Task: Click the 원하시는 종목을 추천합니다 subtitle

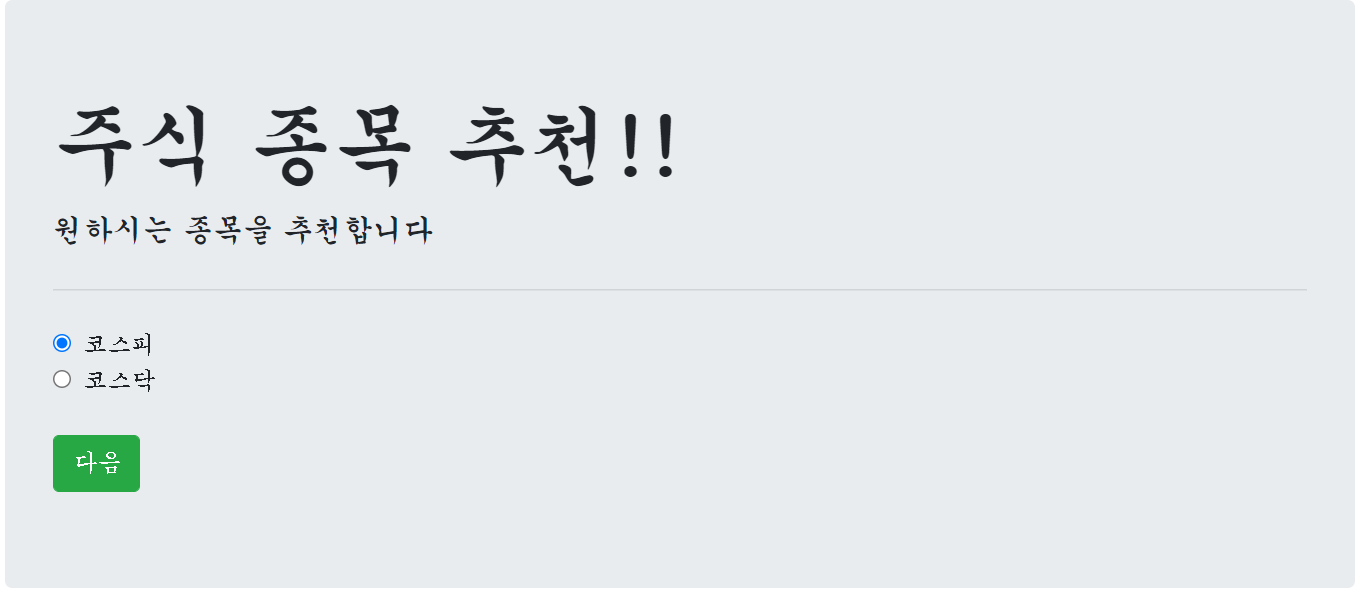Action: pyautogui.click(x=243, y=230)
